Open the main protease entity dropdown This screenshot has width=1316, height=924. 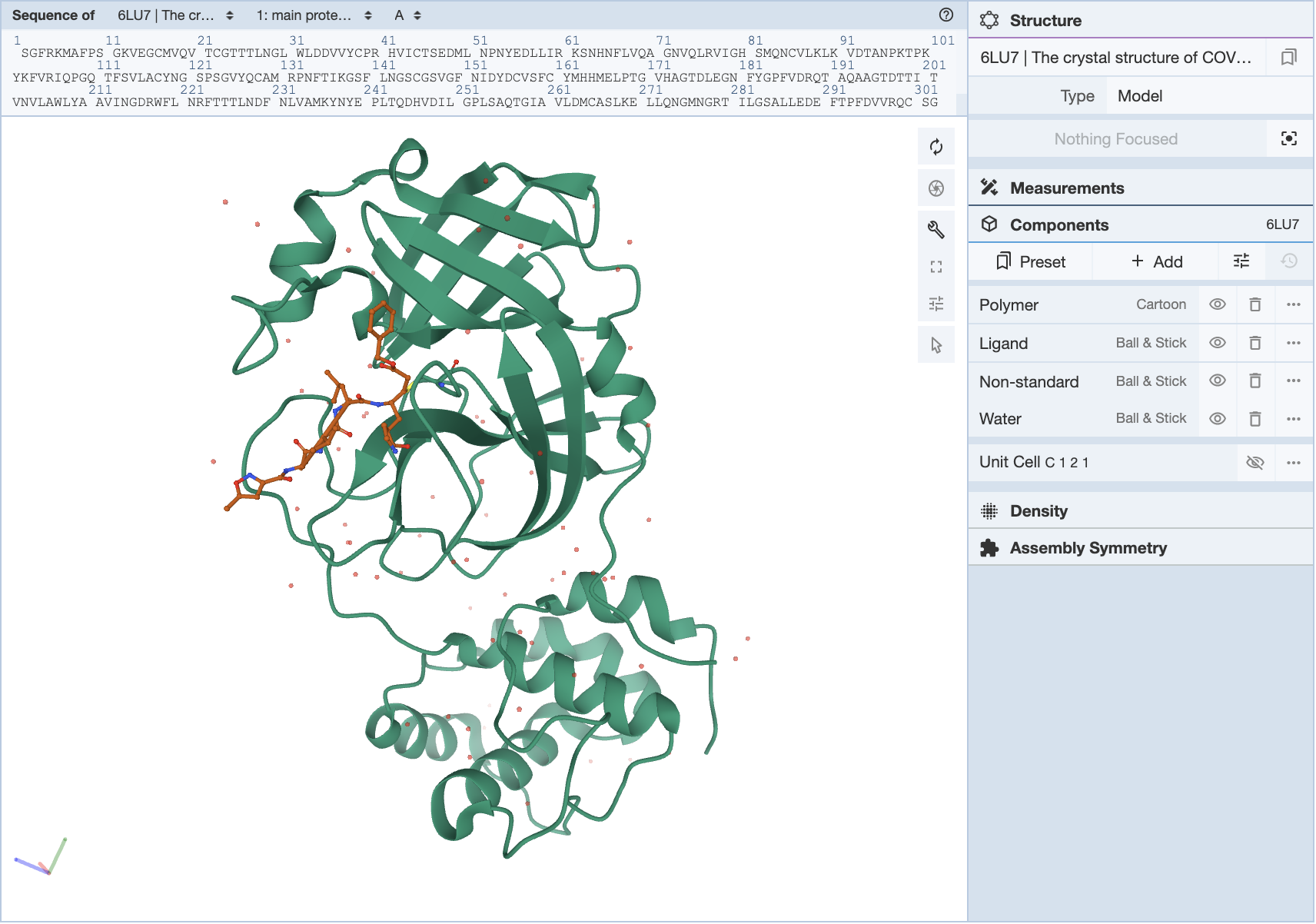click(314, 15)
